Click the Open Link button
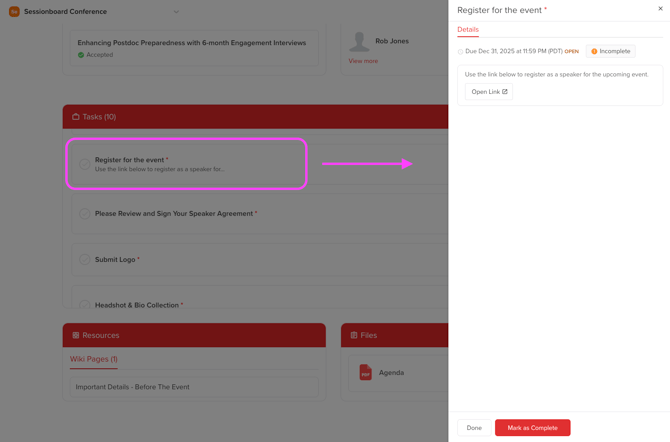Screen dimensions: 670x442 489,92
